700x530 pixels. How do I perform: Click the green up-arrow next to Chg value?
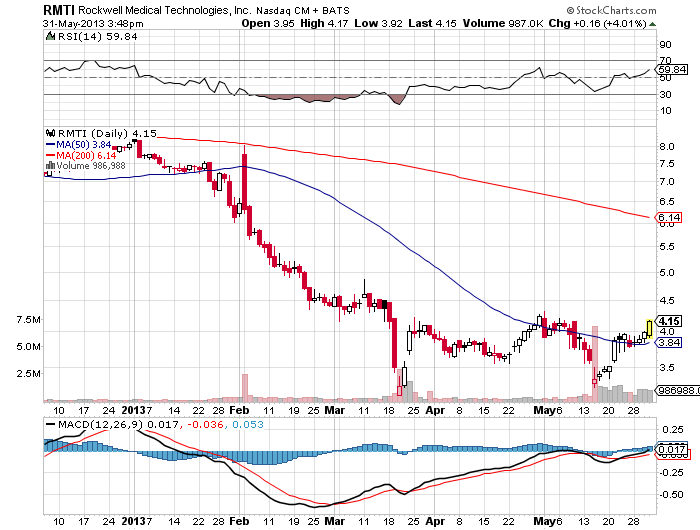pyautogui.click(x=652, y=24)
